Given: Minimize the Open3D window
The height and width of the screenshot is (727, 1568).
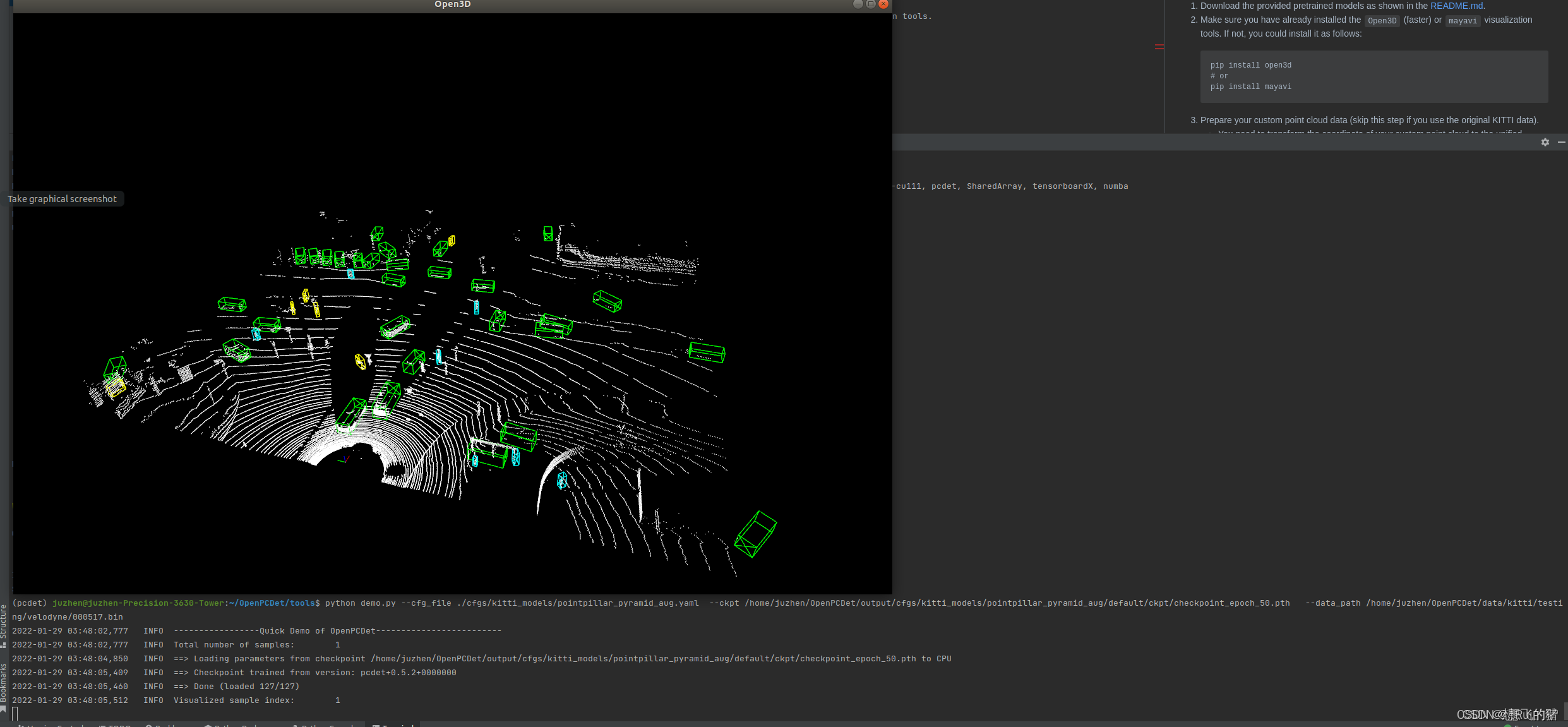Looking at the screenshot, I should 858,4.
